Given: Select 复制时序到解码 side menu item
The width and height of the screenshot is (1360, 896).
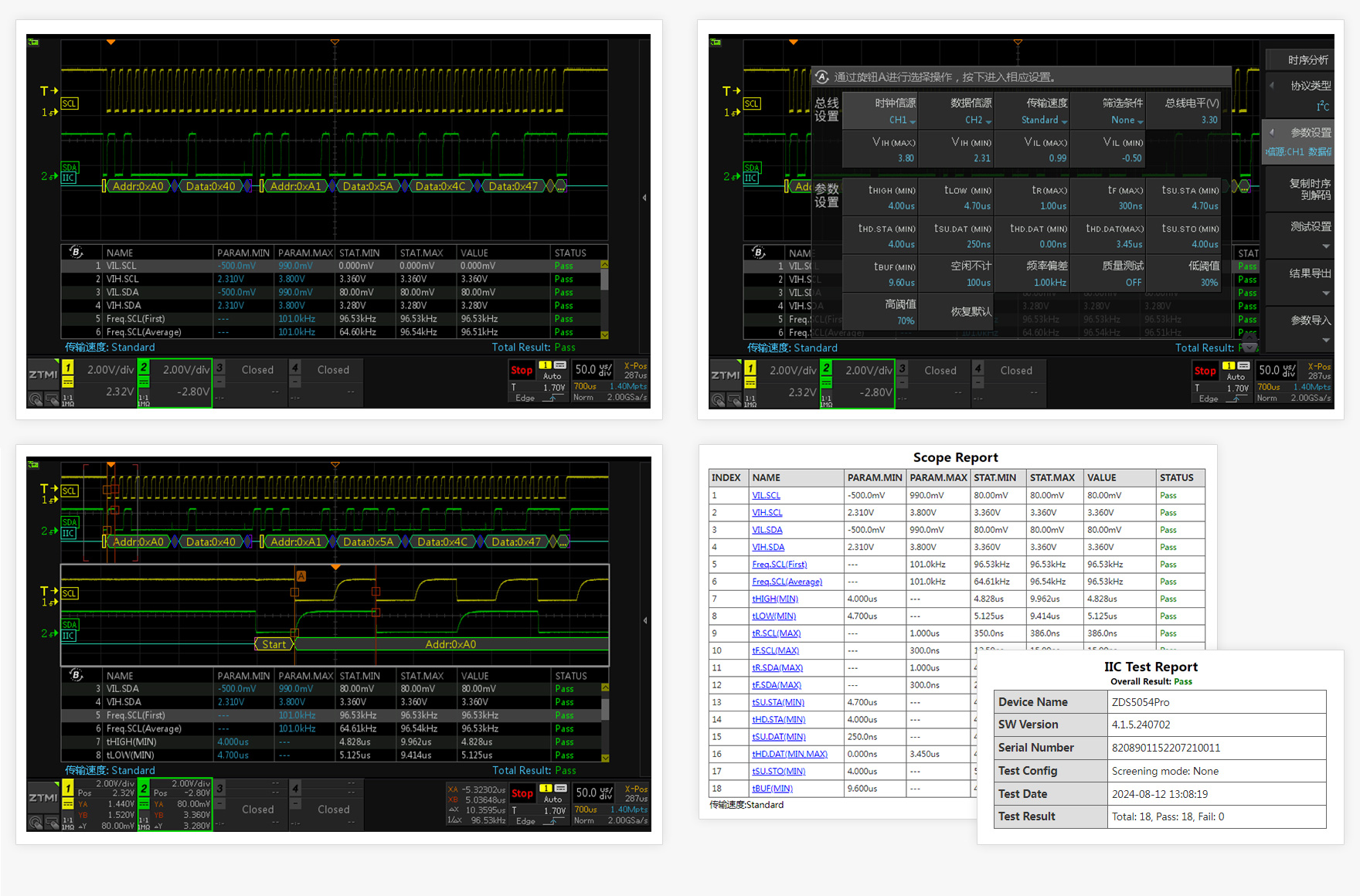Looking at the screenshot, I should 1309,189.
